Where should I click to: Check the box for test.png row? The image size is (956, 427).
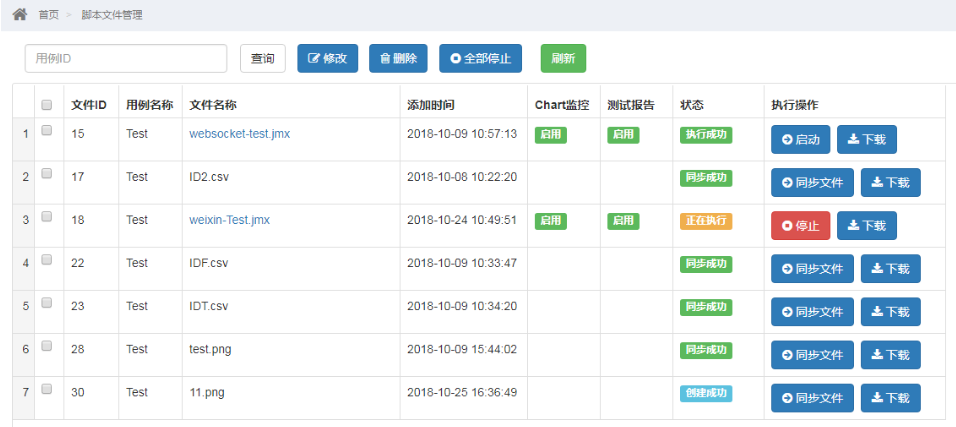(x=46, y=345)
